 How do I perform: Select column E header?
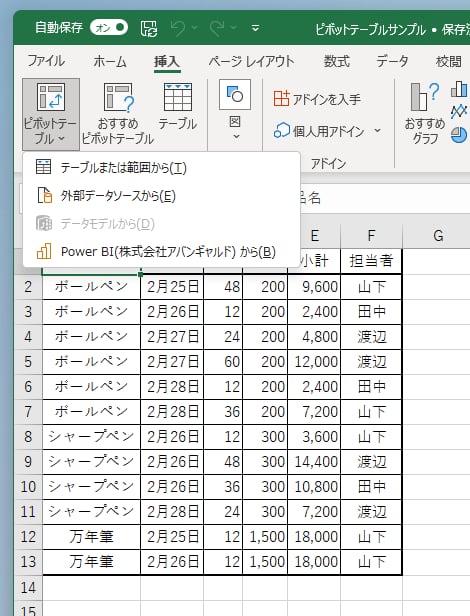(x=314, y=236)
